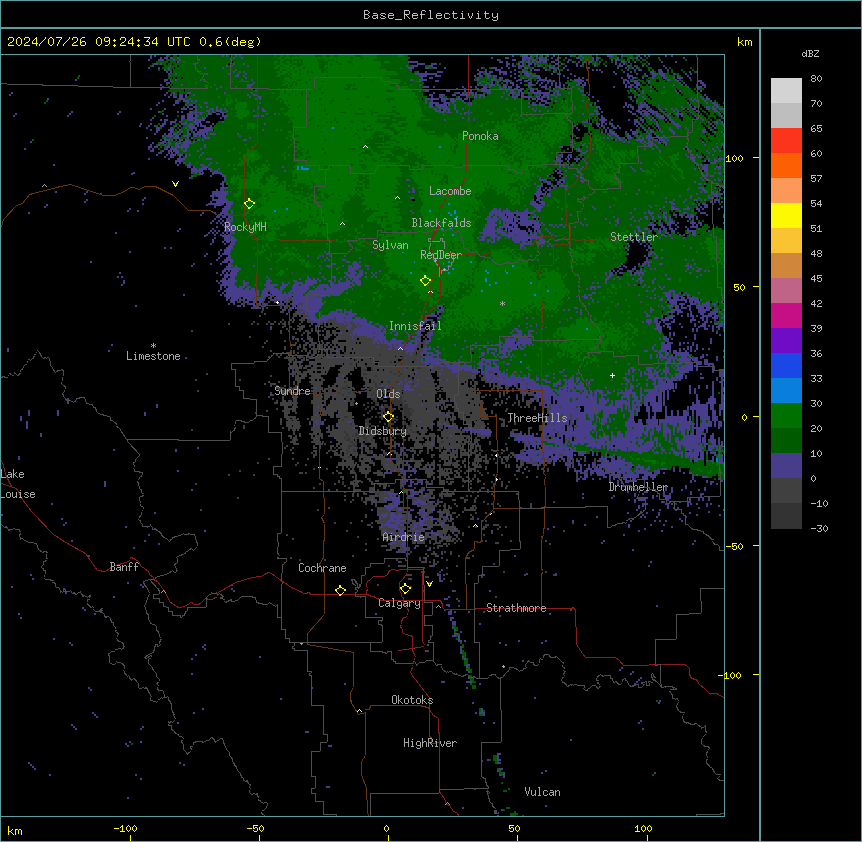This screenshot has width=862, height=842.
Task: Click the yellow diamond marker above the Calgary label
Action: pyautogui.click(x=405, y=589)
